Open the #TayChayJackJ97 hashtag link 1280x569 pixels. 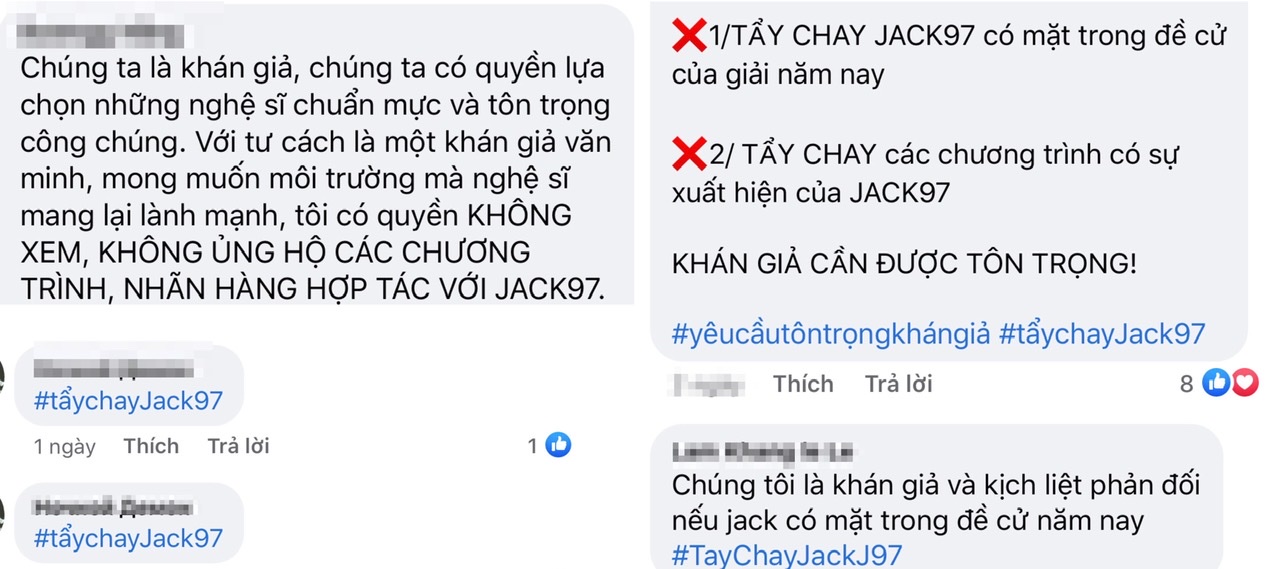[x=787, y=554]
